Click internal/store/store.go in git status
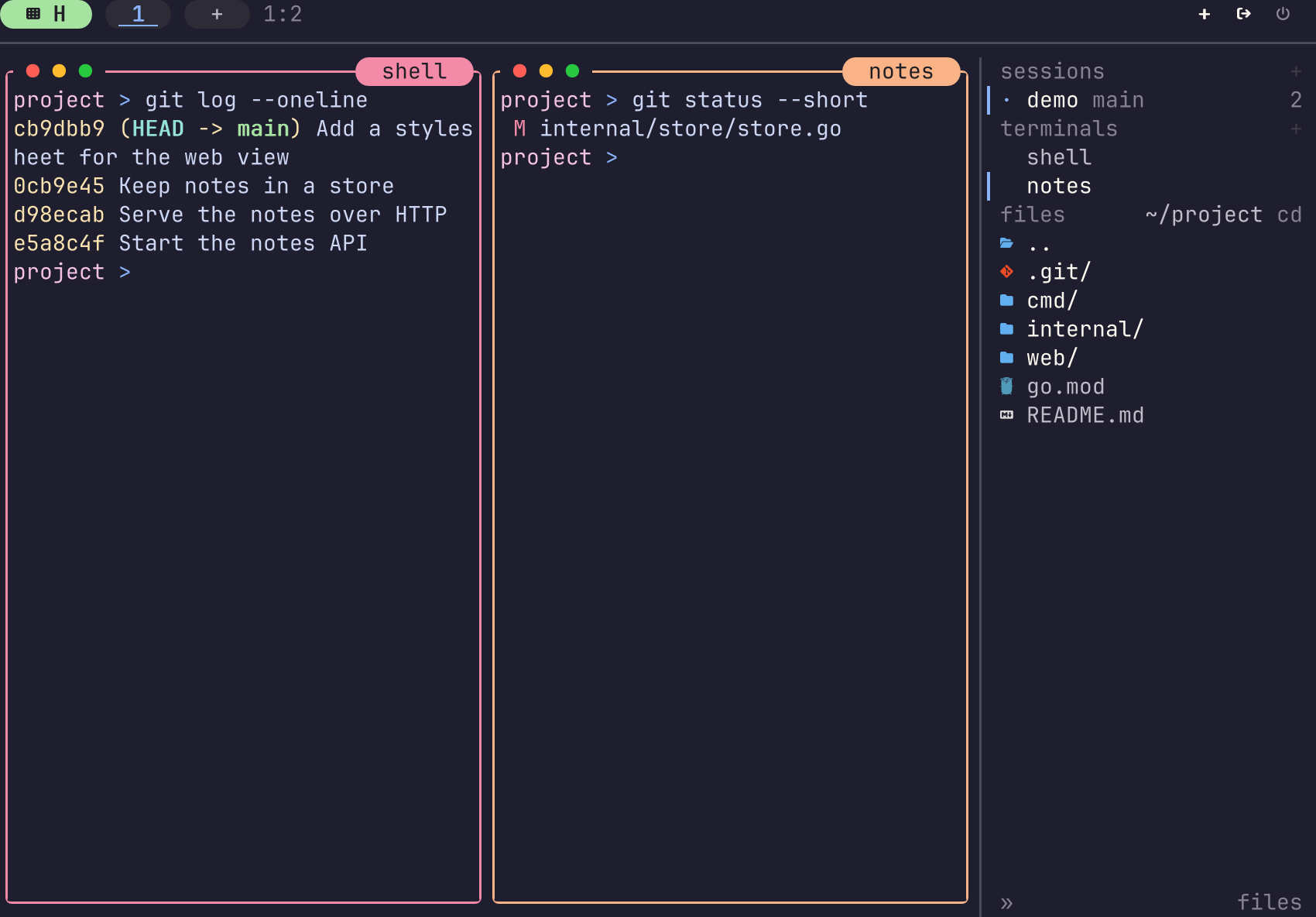This screenshot has width=1316, height=917. (x=691, y=129)
